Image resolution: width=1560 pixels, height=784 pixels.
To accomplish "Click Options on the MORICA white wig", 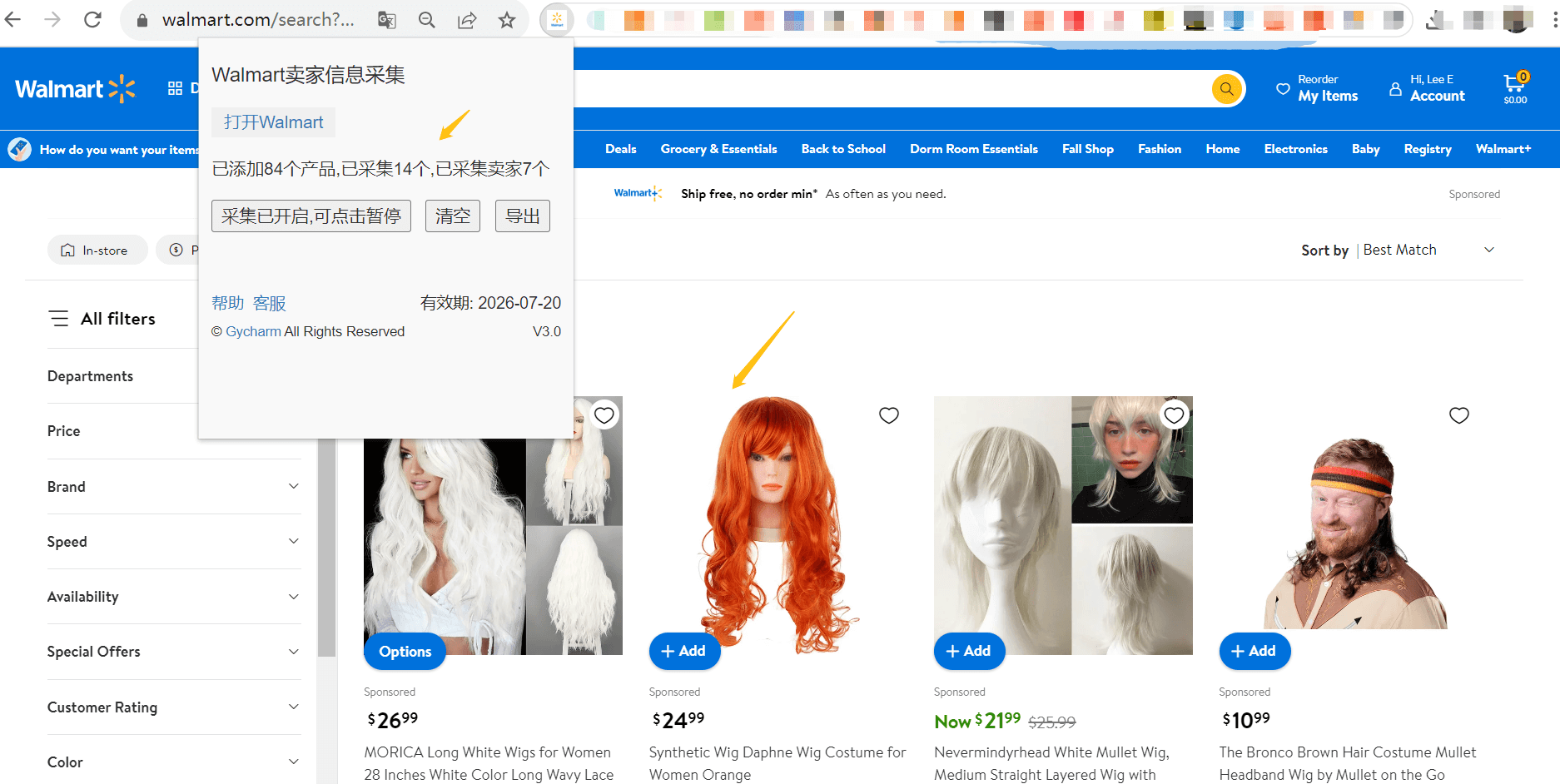I will click(x=405, y=652).
